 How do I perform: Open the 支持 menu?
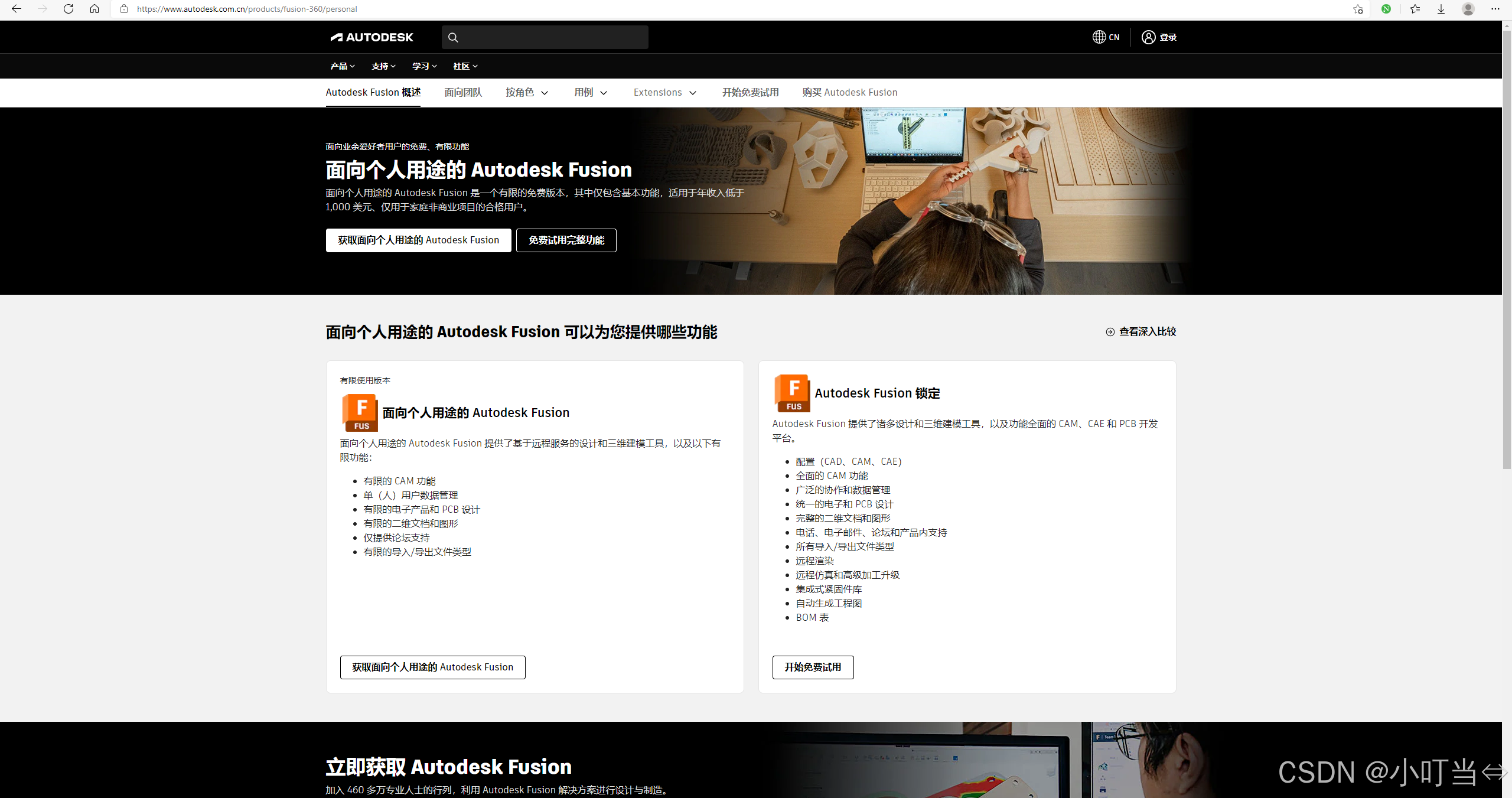(x=383, y=66)
